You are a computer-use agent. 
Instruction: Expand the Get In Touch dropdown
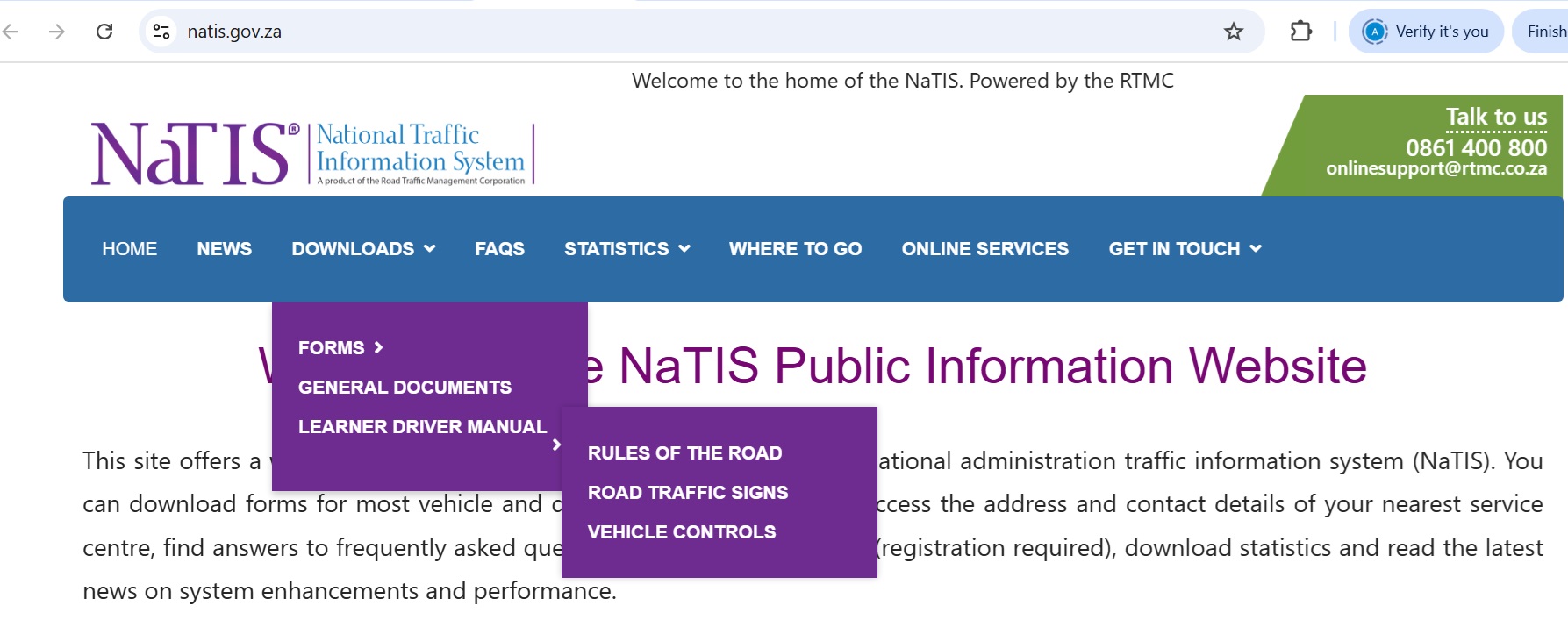(x=1185, y=249)
